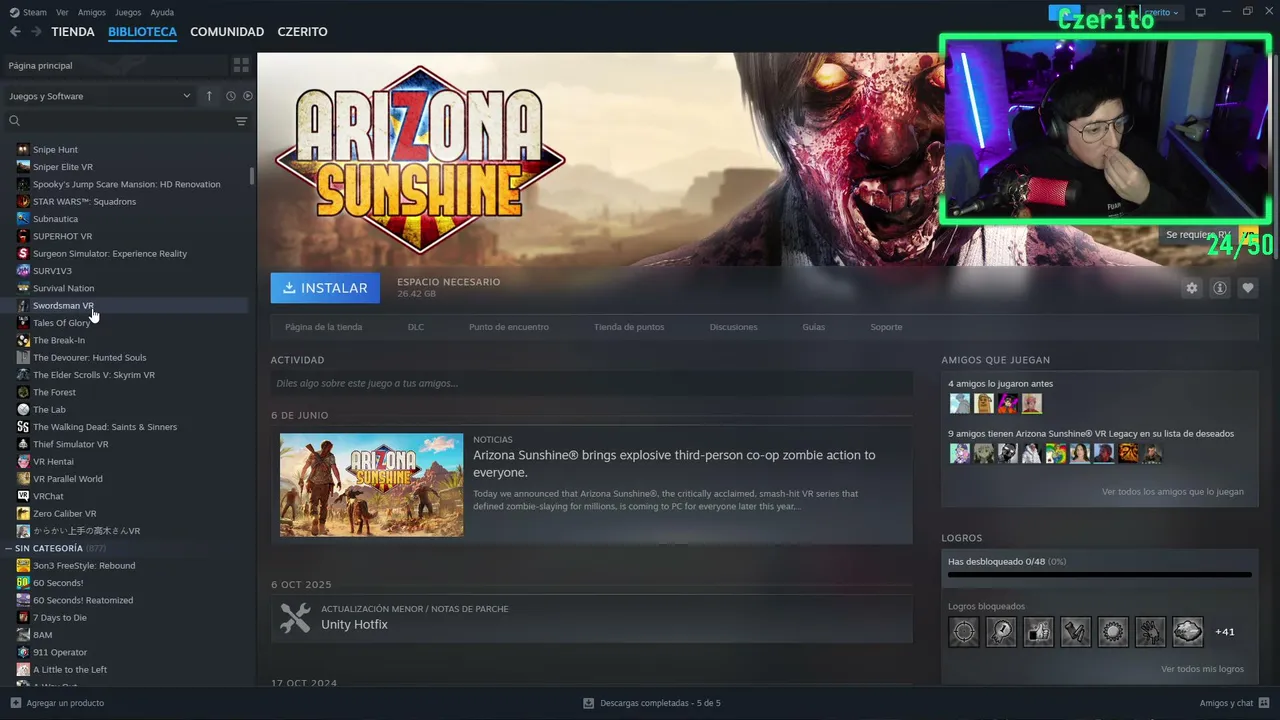Open Arizona Sunshine news thumbnail
The width and height of the screenshot is (1280, 720).
pyautogui.click(x=371, y=485)
